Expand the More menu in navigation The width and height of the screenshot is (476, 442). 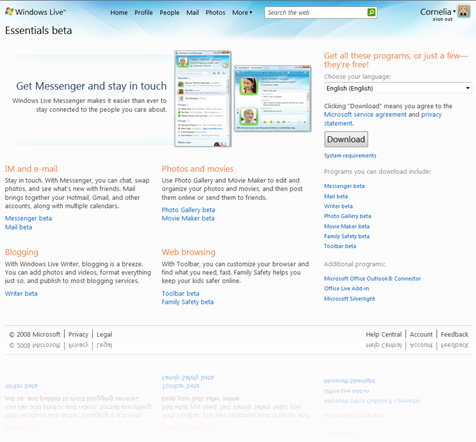(242, 13)
